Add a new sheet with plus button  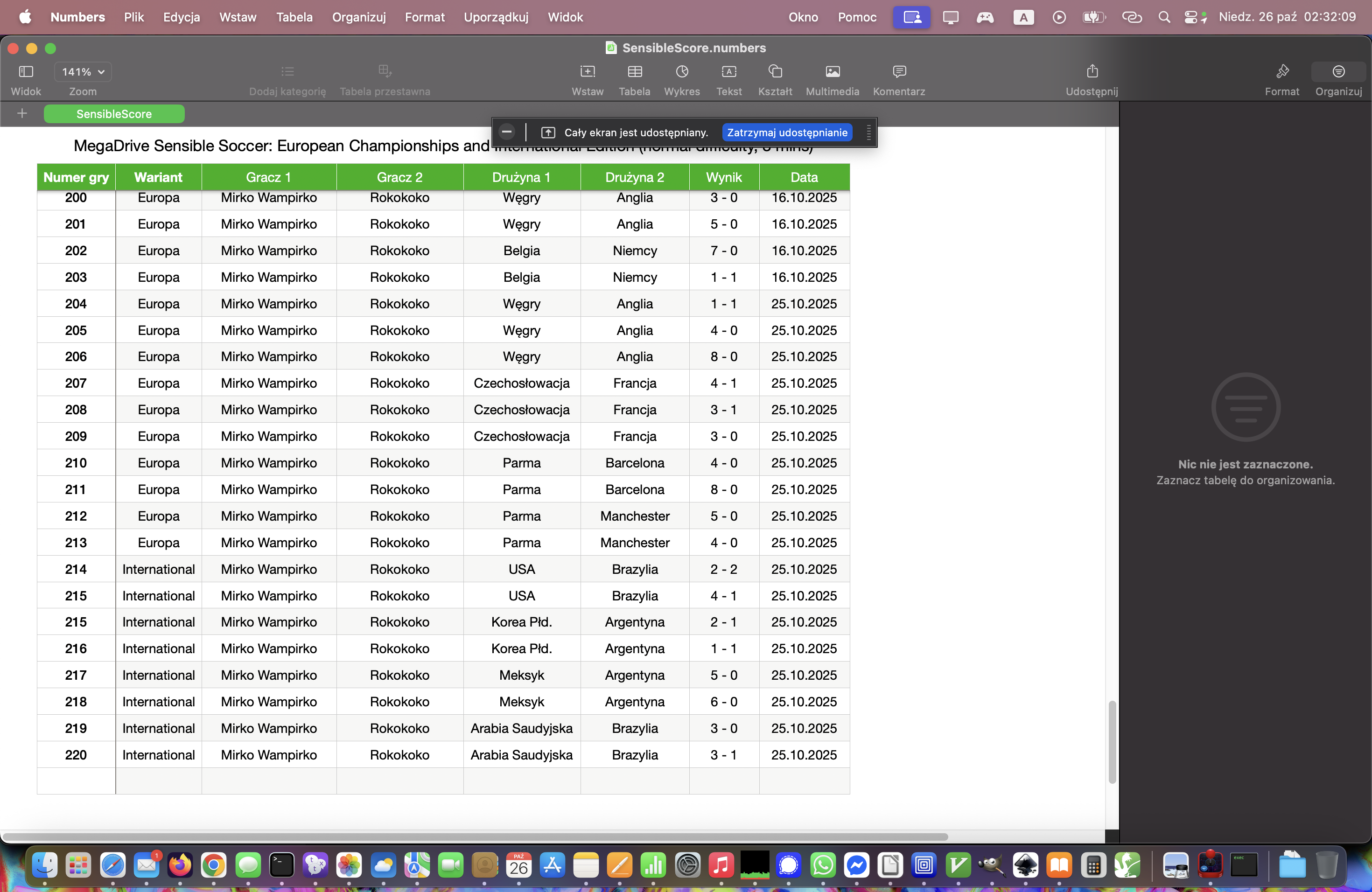pyautogui.click(x=22, y=113)
